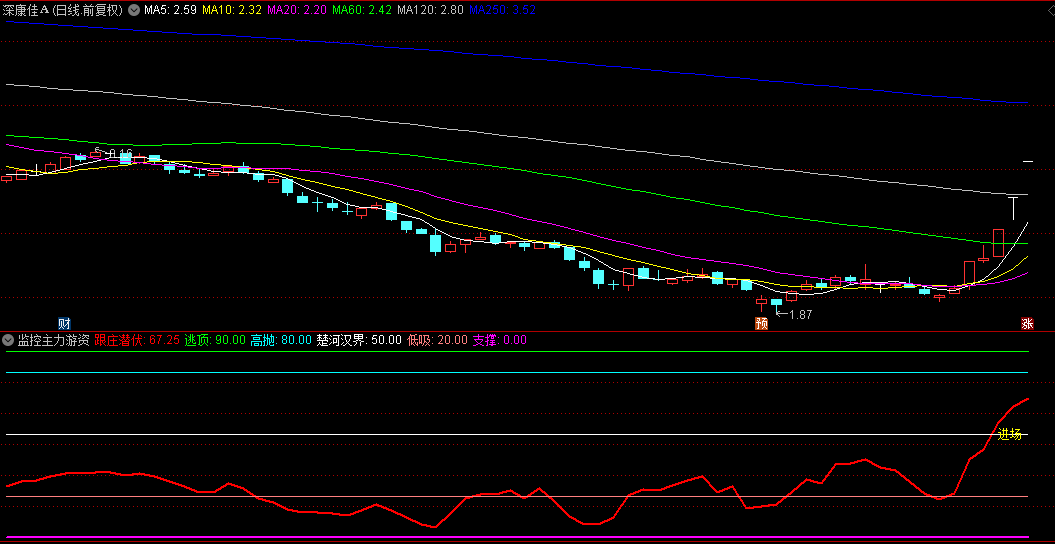This screenshot has width=1055, height=544.
Task: Click the yellow 进场 entry signal label
Action: pyautogui.click(x=1009, y=434)
